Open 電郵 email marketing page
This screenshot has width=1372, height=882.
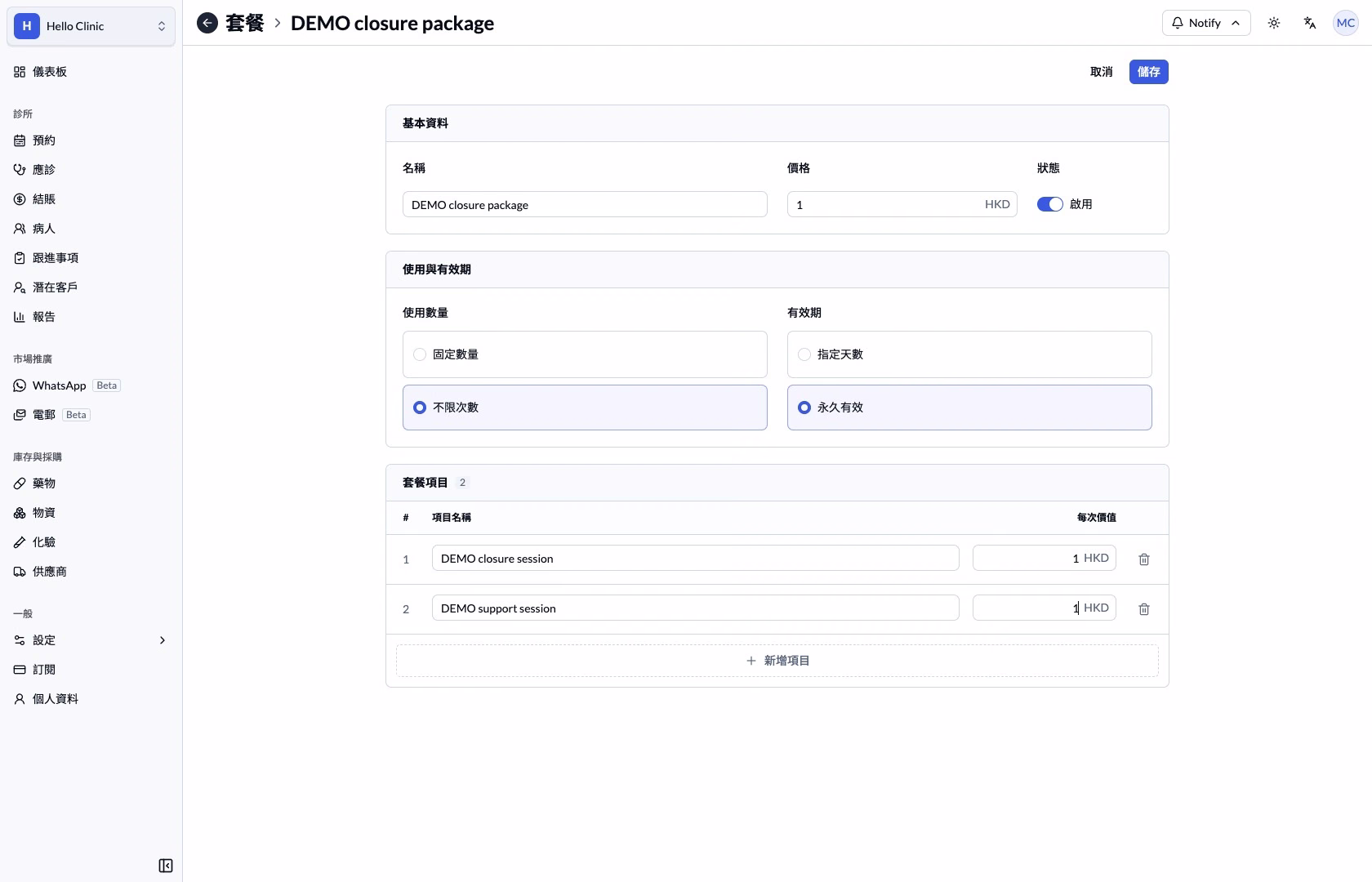91,415
